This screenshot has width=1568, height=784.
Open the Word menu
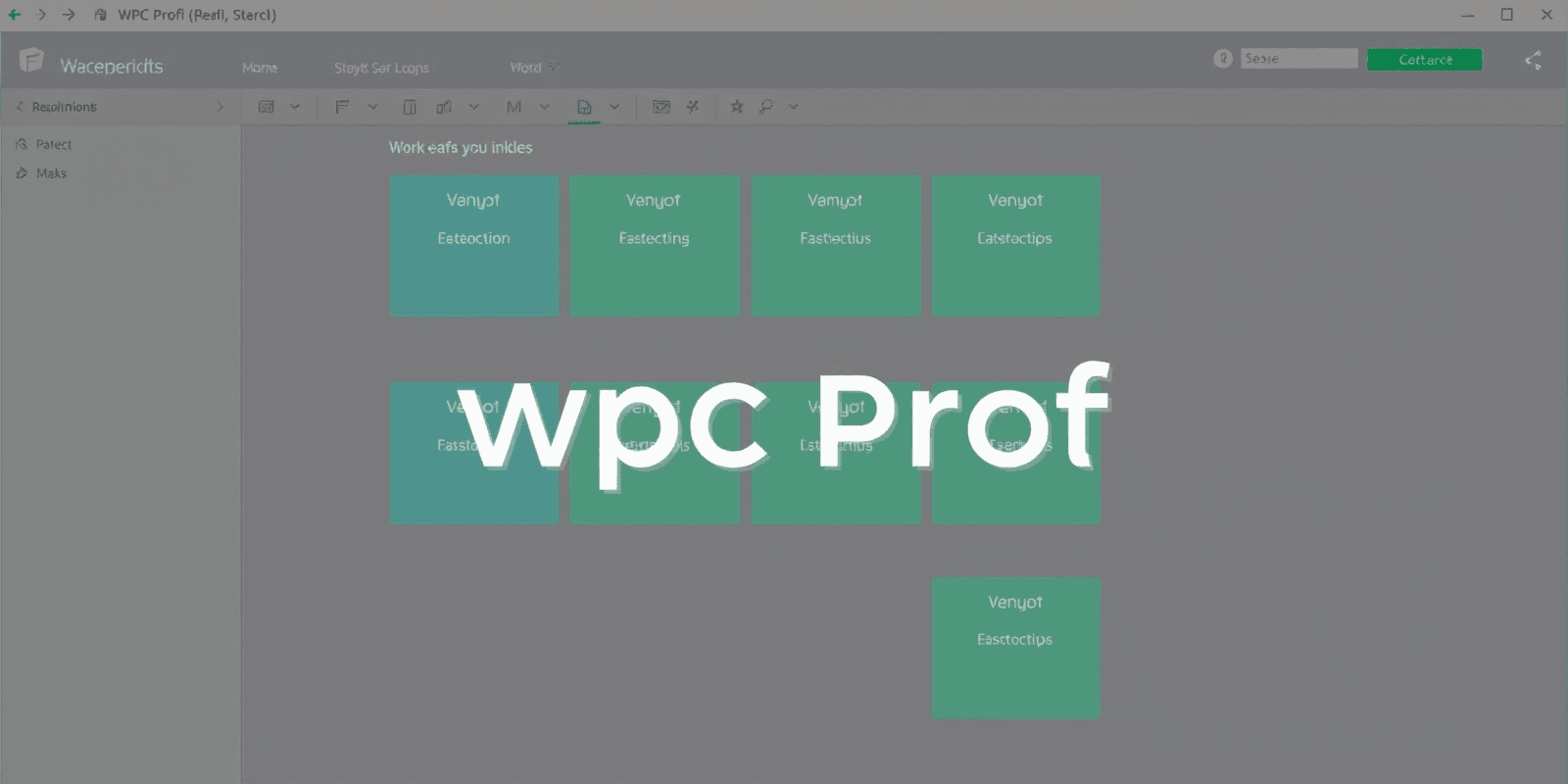tap(525, 68)
